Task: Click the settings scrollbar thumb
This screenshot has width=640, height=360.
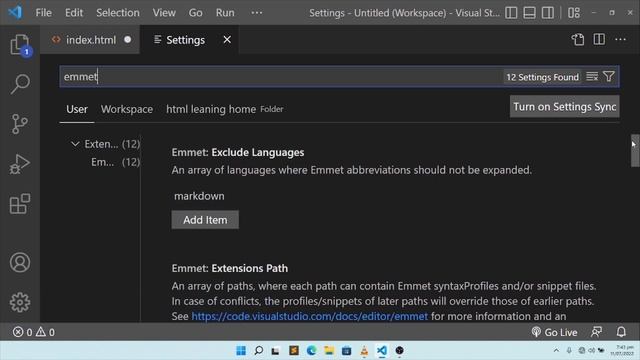Action: pyautogui.click(x=635, y=151)
